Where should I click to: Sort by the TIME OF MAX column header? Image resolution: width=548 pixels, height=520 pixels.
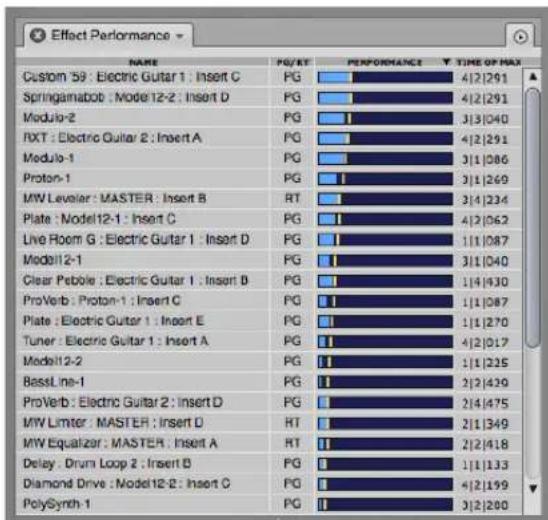(x=489, y=63)
